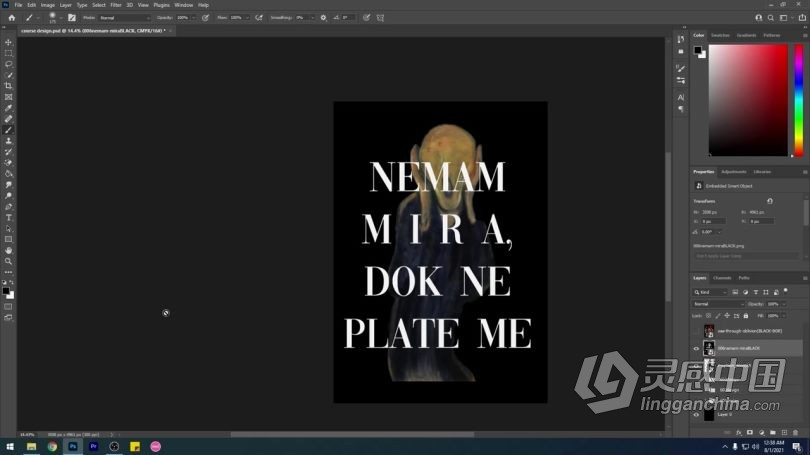The image size is (810, 455).
Task: Toggle pressure for size button
Action: point(366,18)
